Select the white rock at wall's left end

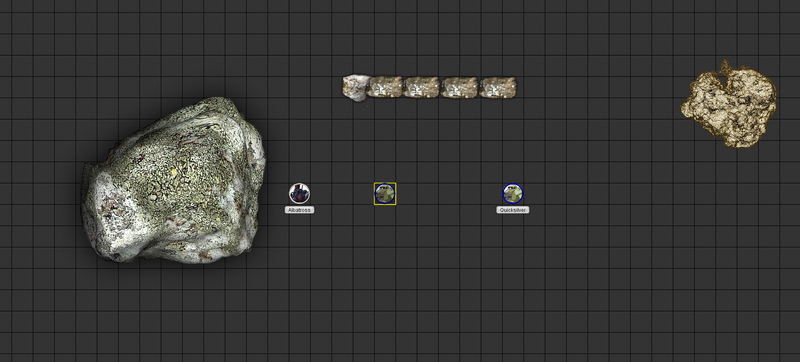pos(356,88)
